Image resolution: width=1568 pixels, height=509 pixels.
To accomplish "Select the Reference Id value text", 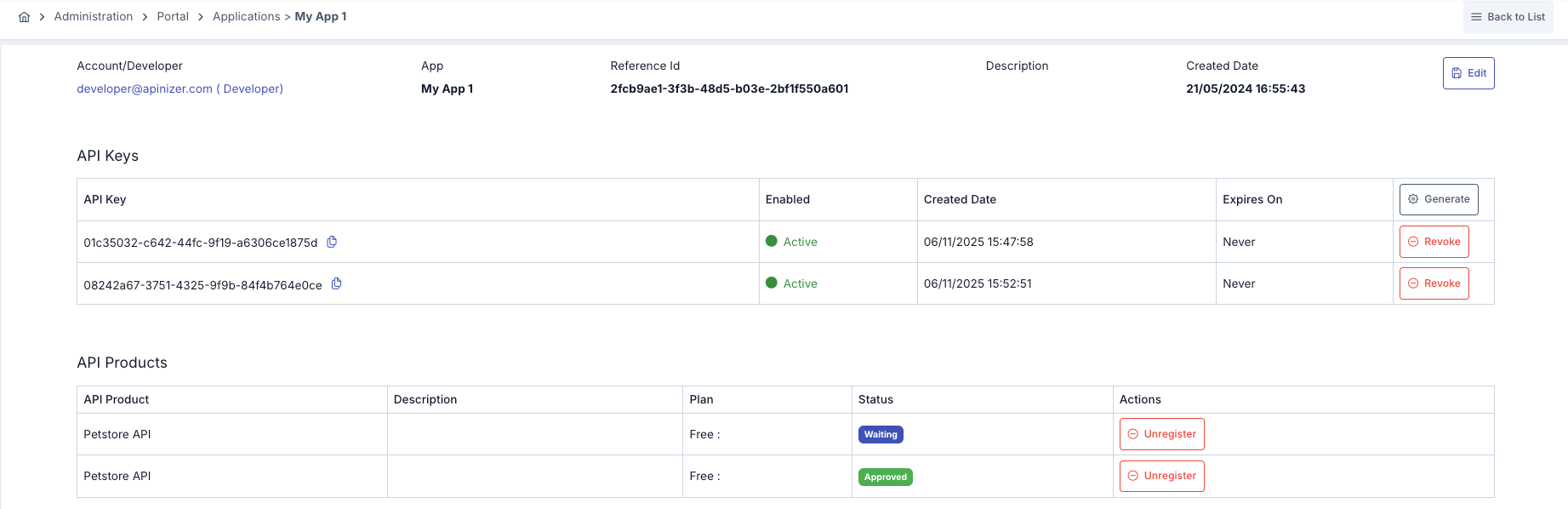I will click(729, 89).
